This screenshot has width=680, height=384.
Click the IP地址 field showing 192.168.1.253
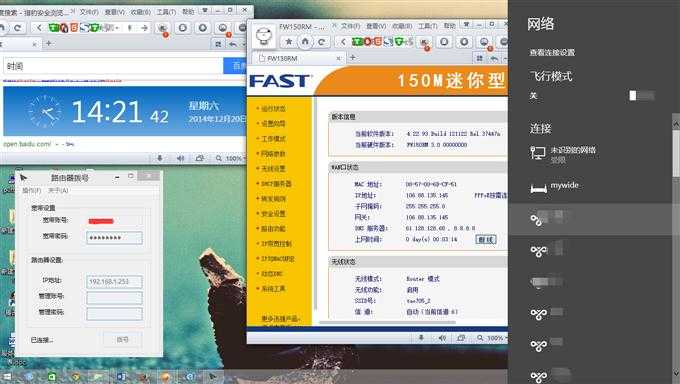click(x=114, y=282)
